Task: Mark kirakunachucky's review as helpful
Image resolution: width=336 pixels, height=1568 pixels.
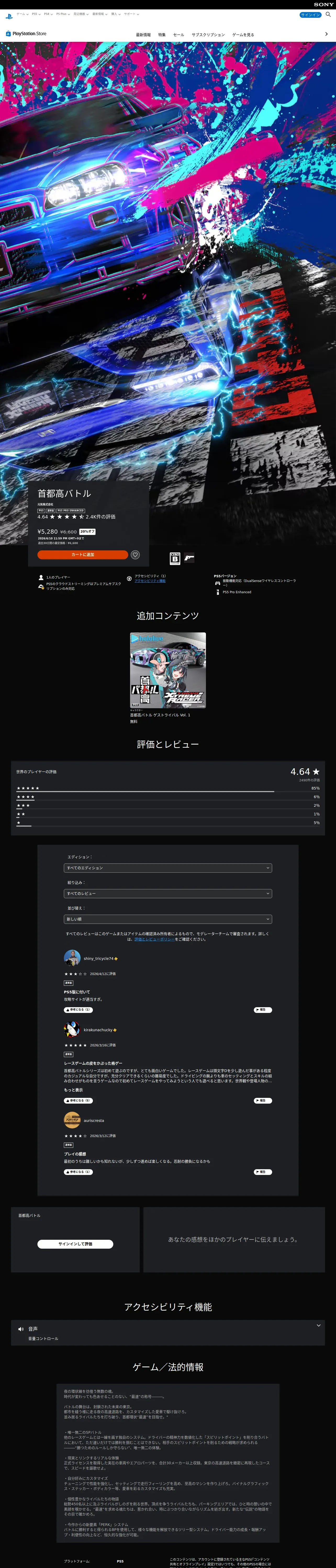Action: 78,1100
